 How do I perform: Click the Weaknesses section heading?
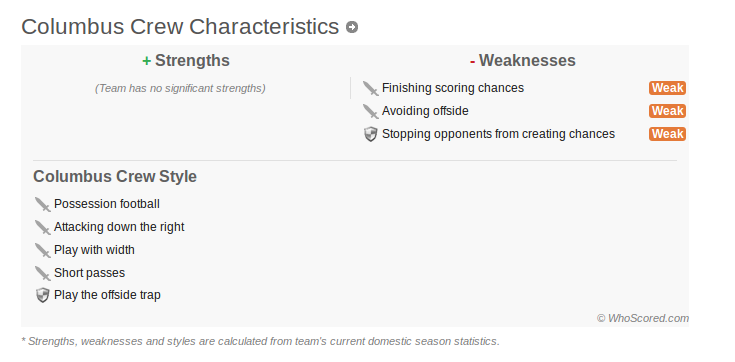(x=523, y=60)
